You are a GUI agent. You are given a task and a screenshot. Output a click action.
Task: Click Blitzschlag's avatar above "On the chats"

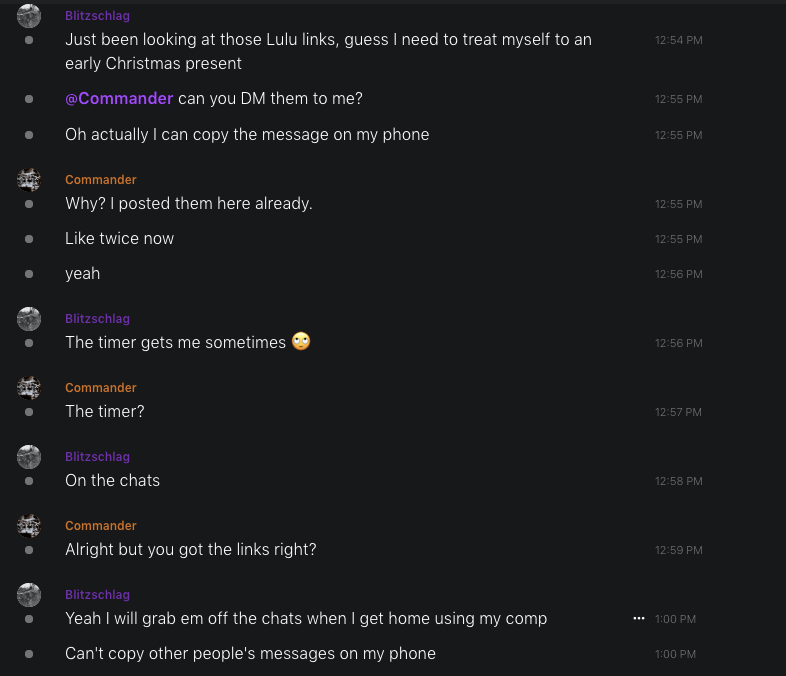click(x=29, y=457)
